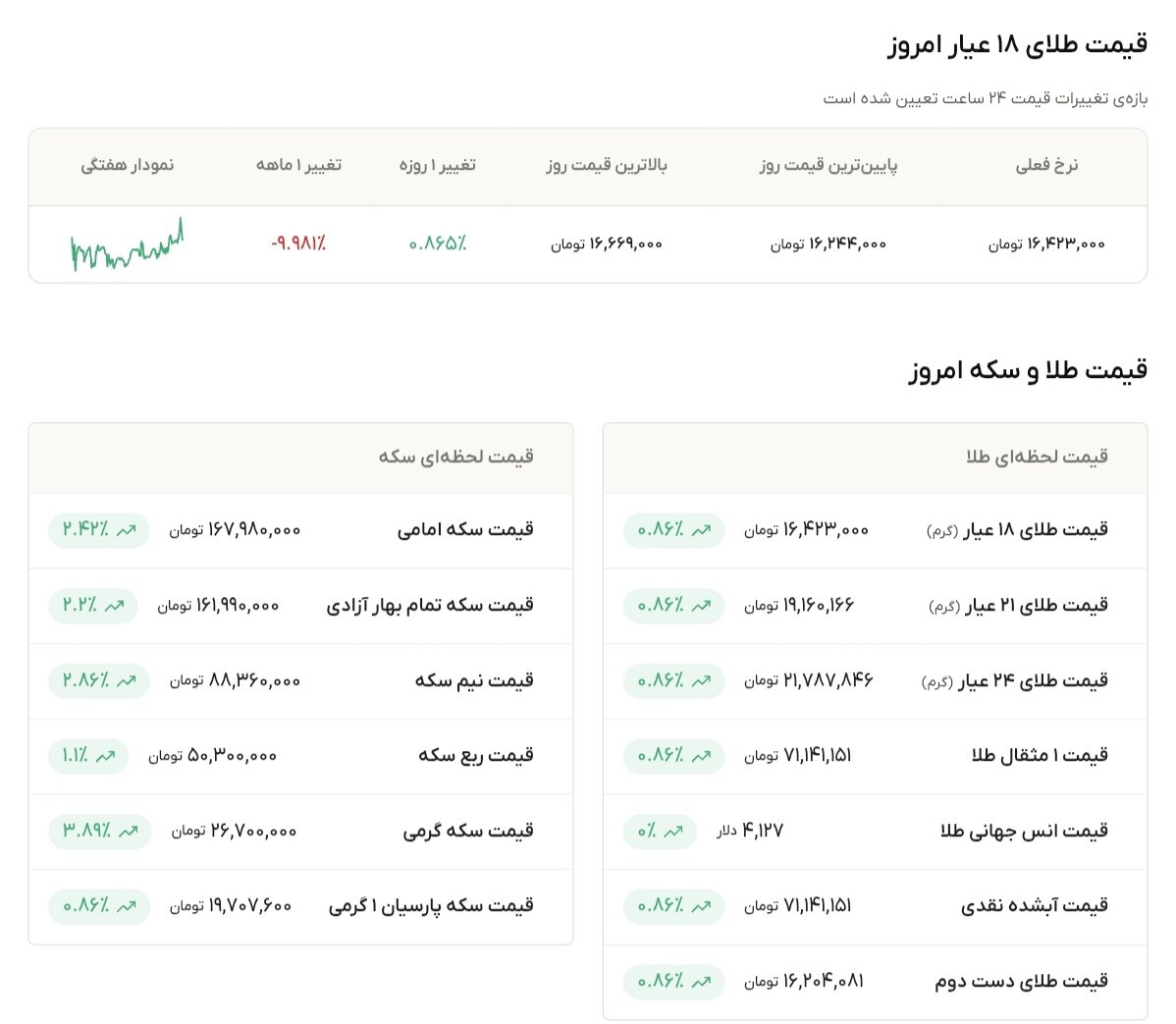Open قیمت ۱ مثقال طلا link

pyautogui.click(x=1040, y=755)
